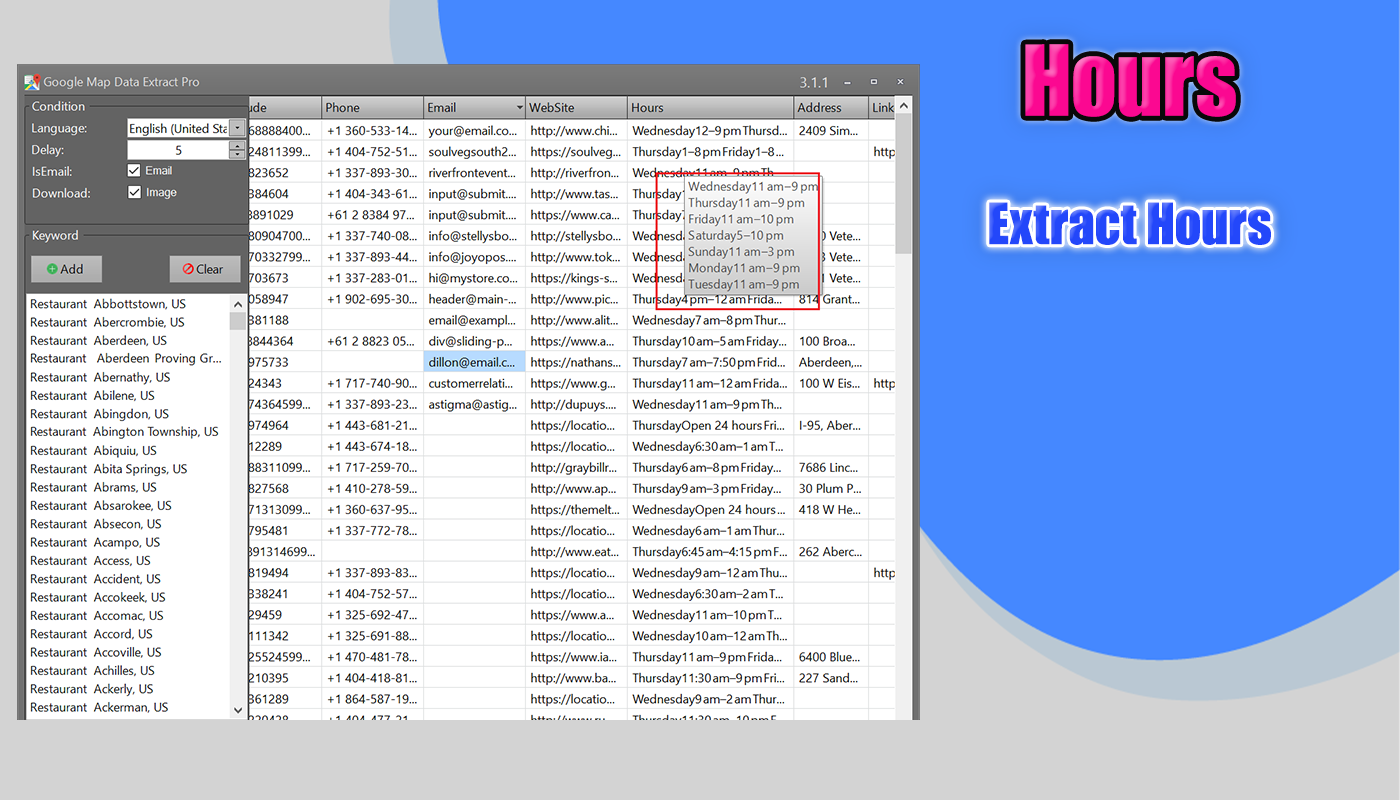Select keyword Restaurant Abrams, US
This screenshot has height=800, width=1400.
tap(93, 487)
